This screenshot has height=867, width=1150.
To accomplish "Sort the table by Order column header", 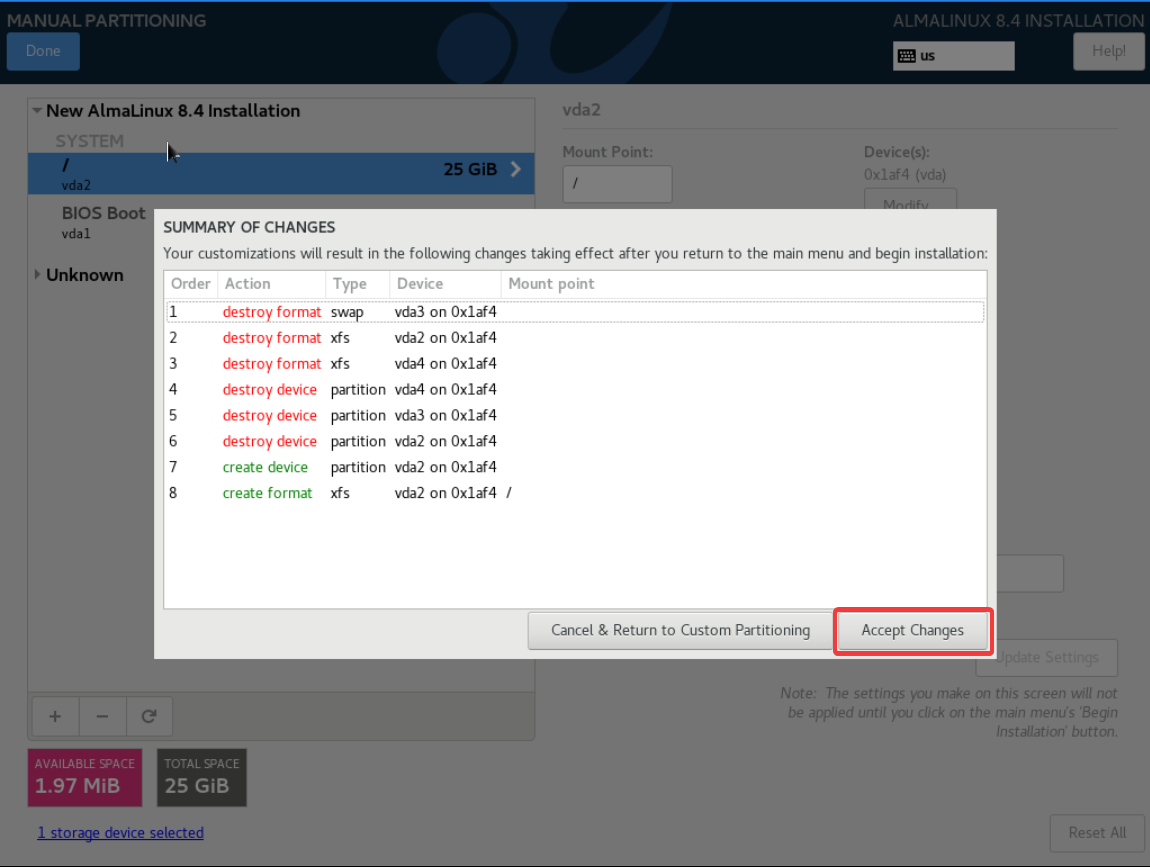I will click(191, 284).
